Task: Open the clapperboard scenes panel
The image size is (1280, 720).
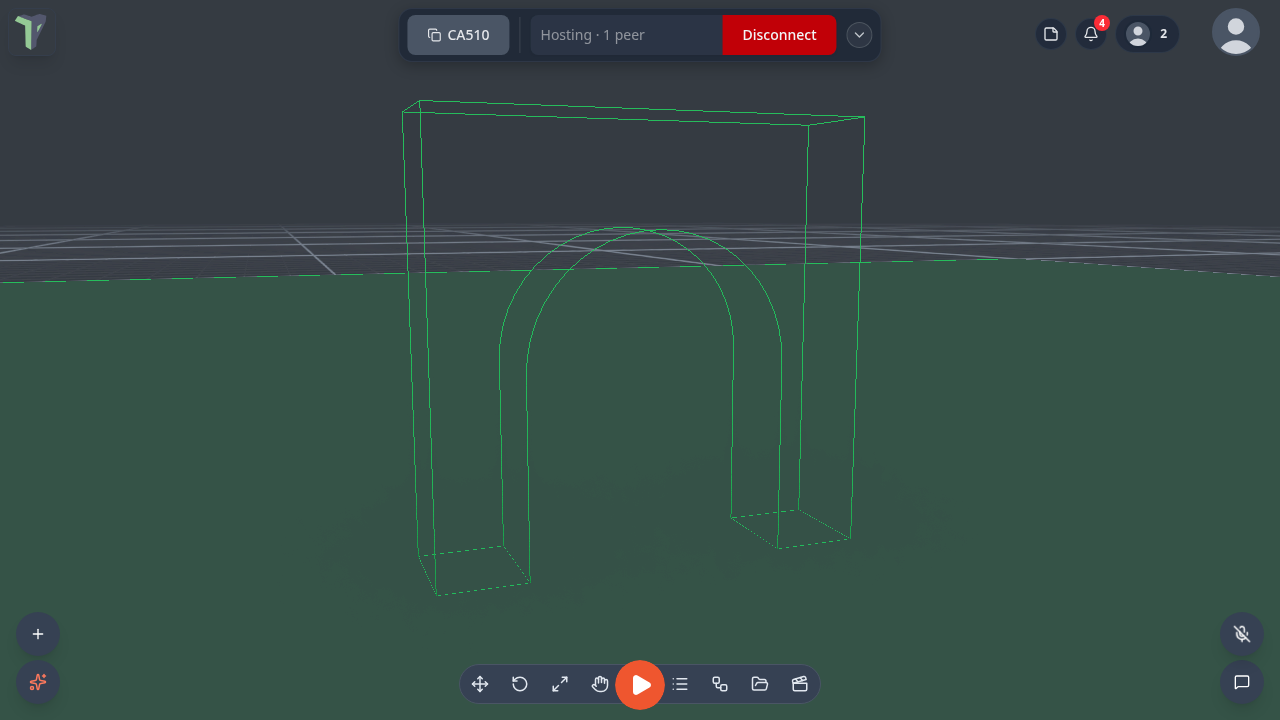Action: coord(800,684)
